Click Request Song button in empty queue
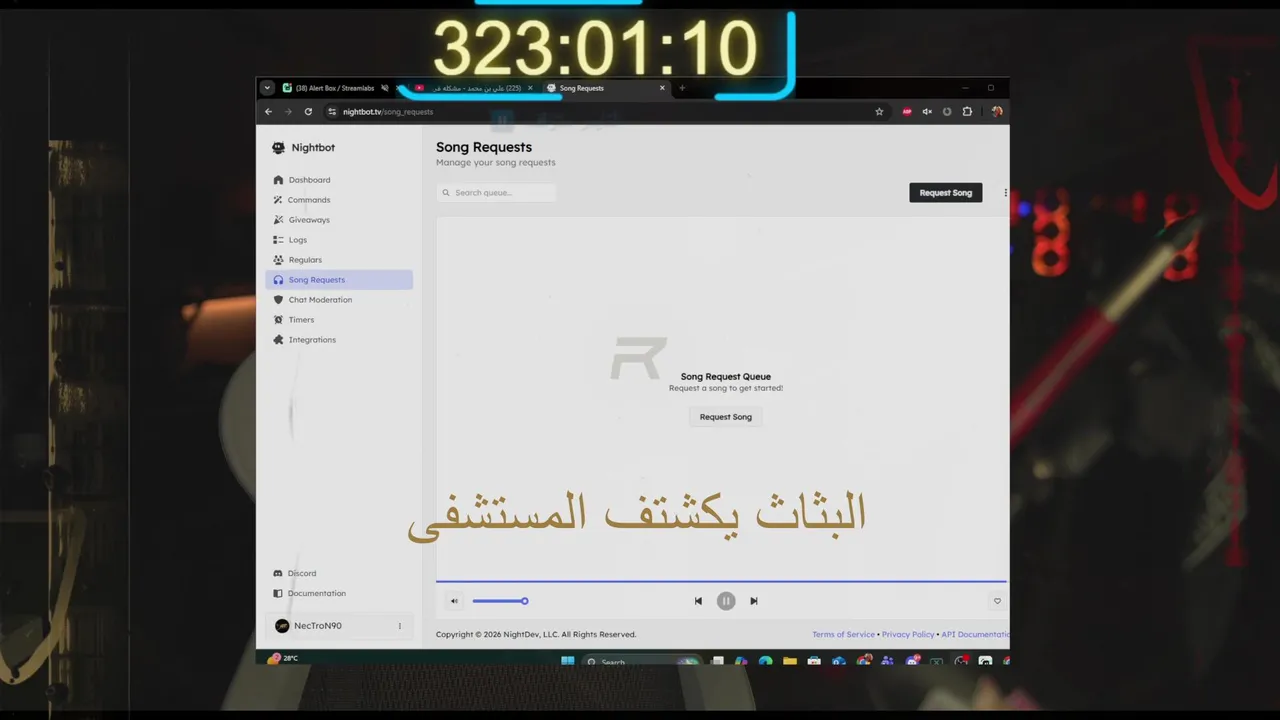The image size is (1280, 720). tap(725, 417)
